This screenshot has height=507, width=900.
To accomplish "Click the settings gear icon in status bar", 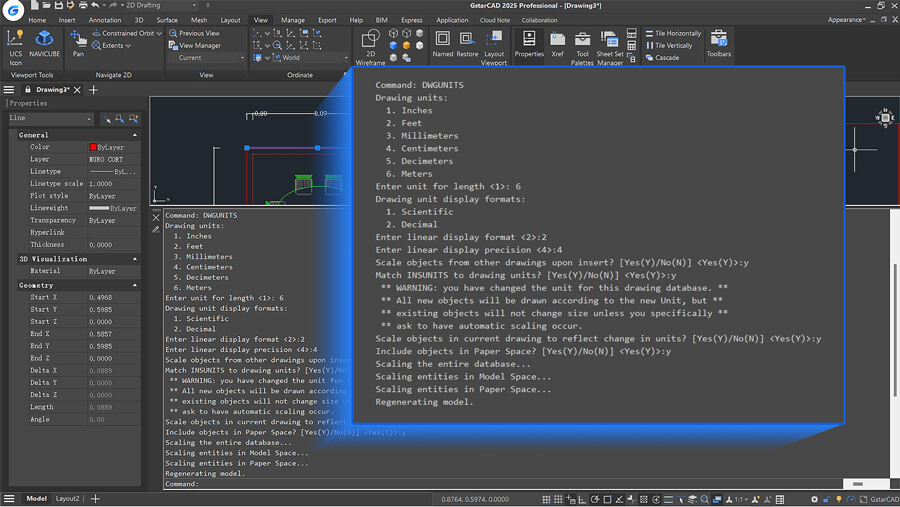I will pos(814,500).
